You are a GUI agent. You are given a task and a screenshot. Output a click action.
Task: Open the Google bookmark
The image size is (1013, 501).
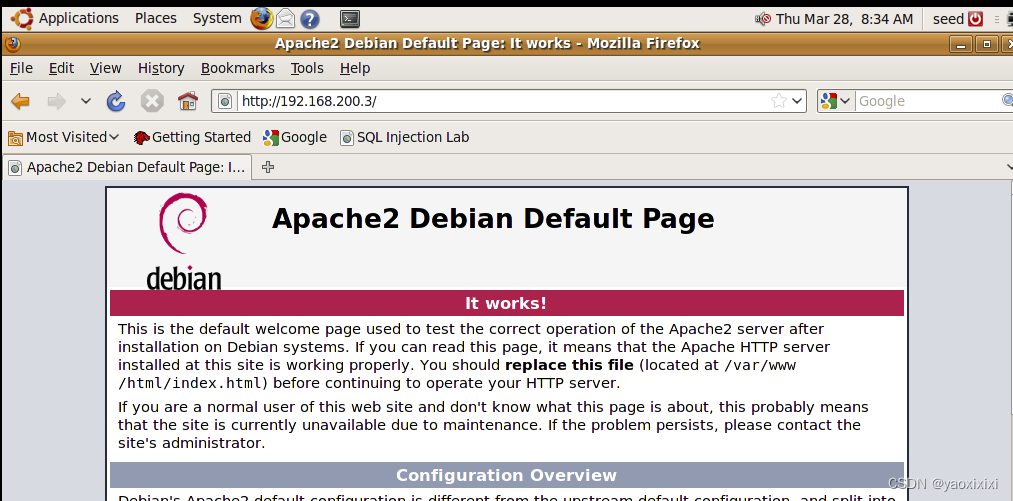(x=295, y=137)
